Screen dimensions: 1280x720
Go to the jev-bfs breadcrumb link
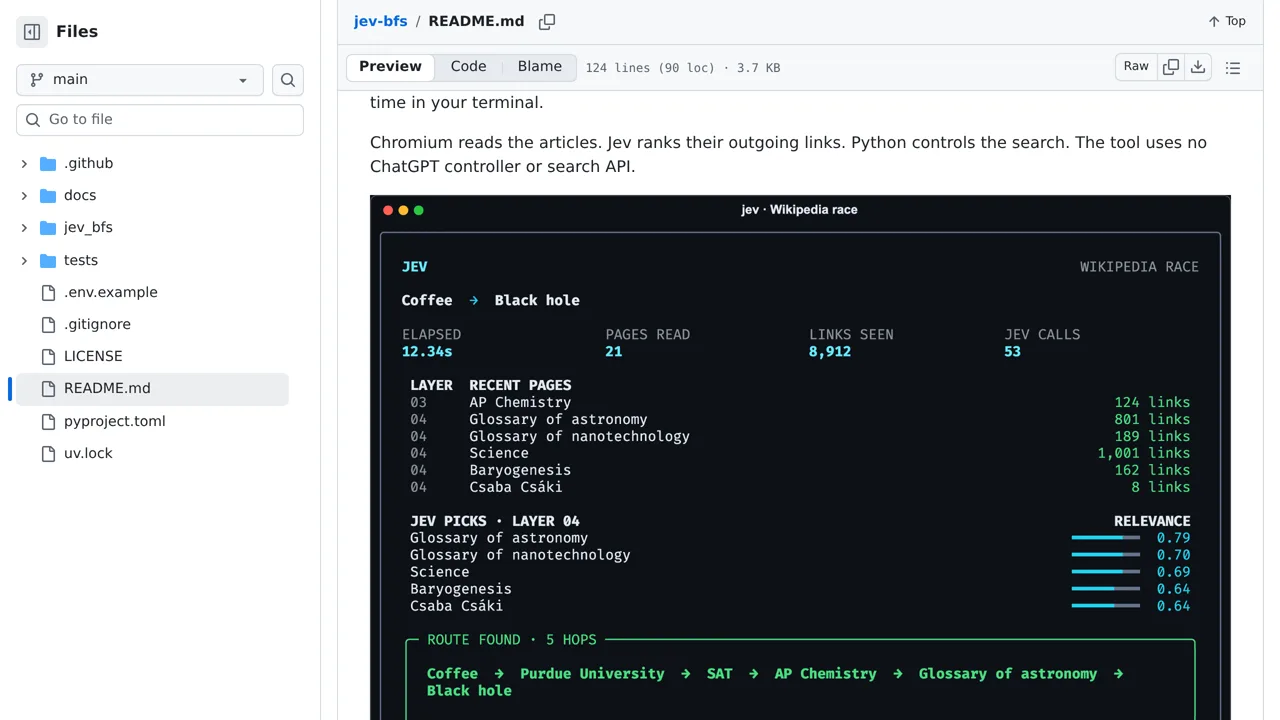(380, 21)
